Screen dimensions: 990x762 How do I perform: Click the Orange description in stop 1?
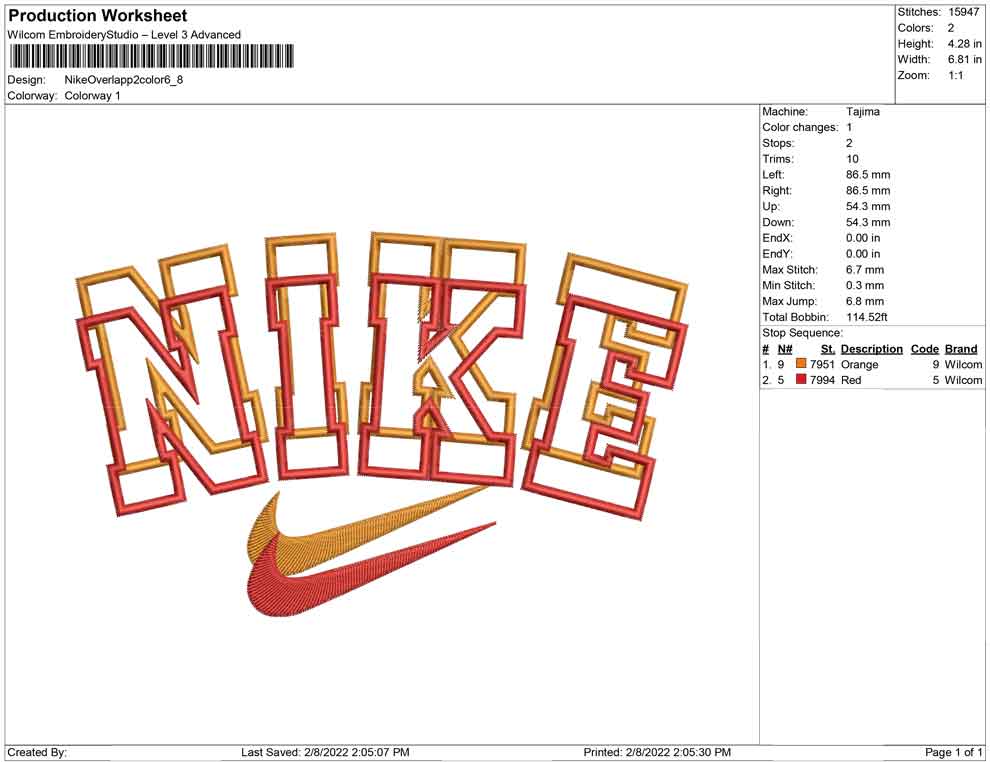pos(859,364)
